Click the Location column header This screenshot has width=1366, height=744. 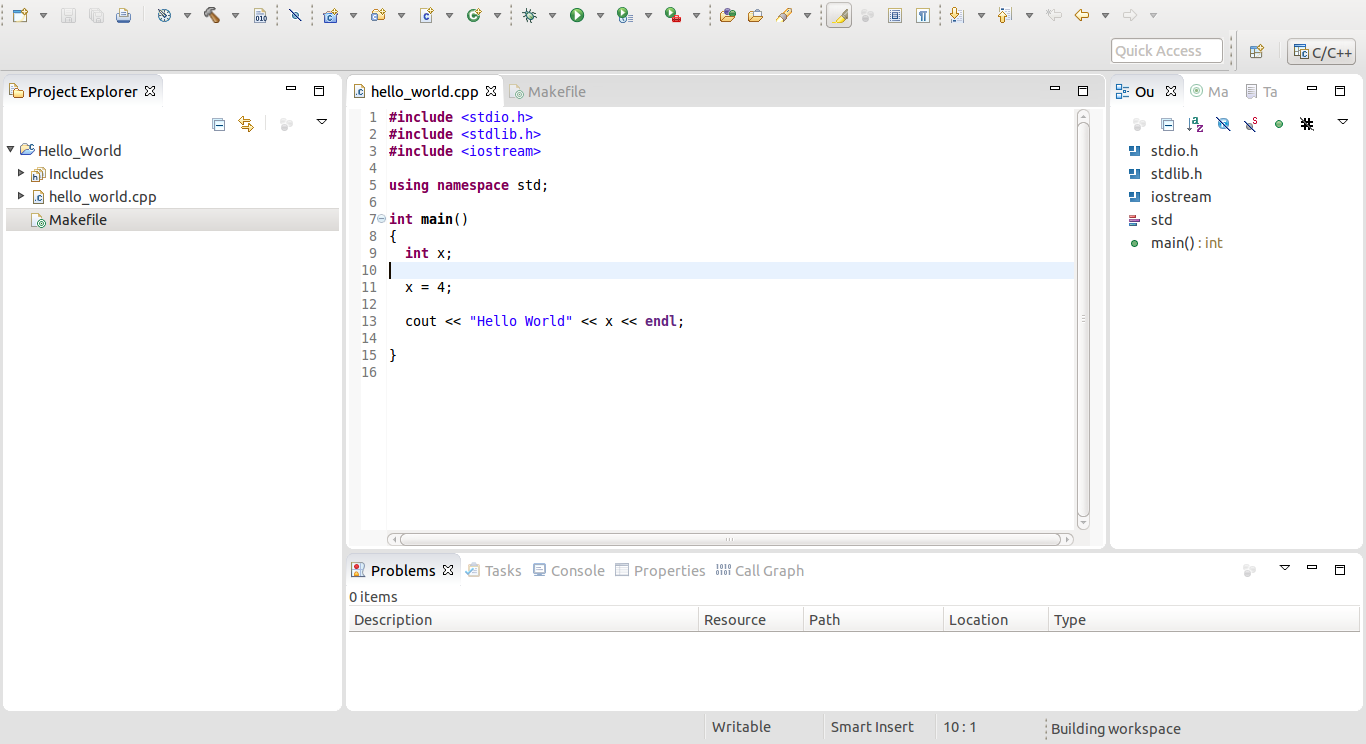point(996,620)
